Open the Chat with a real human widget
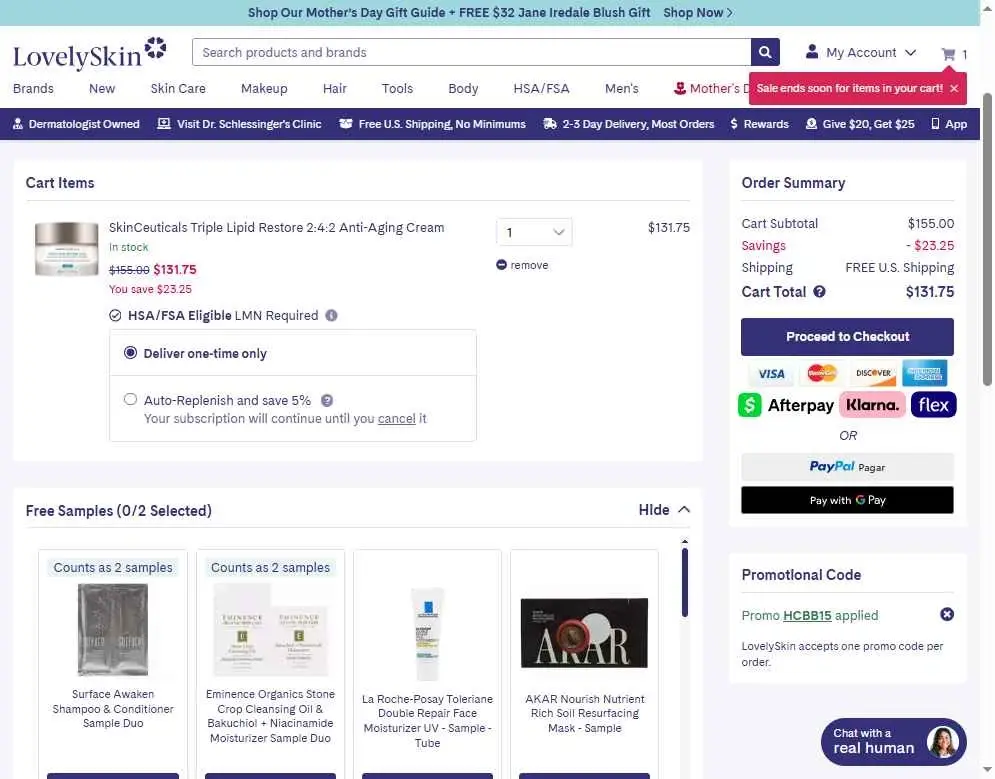Image resolution: width=995 pixels, height=779 pixels. point(893,741)
